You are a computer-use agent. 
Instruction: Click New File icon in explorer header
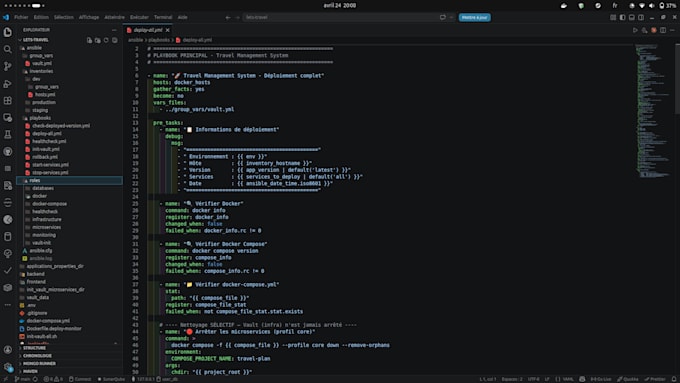89,40
